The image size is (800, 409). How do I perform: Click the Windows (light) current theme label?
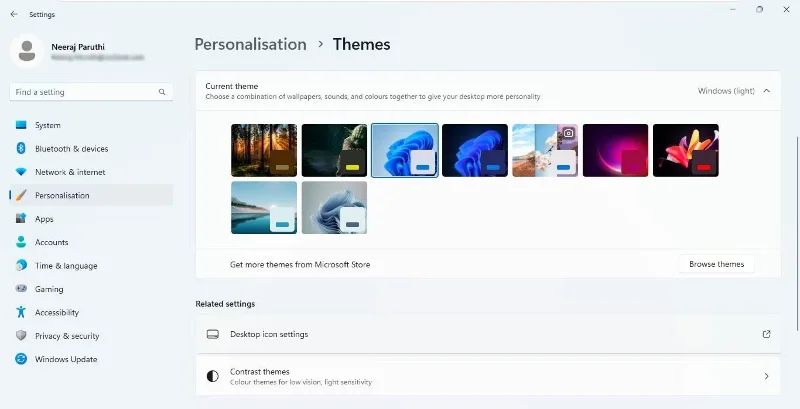(726, 91)
